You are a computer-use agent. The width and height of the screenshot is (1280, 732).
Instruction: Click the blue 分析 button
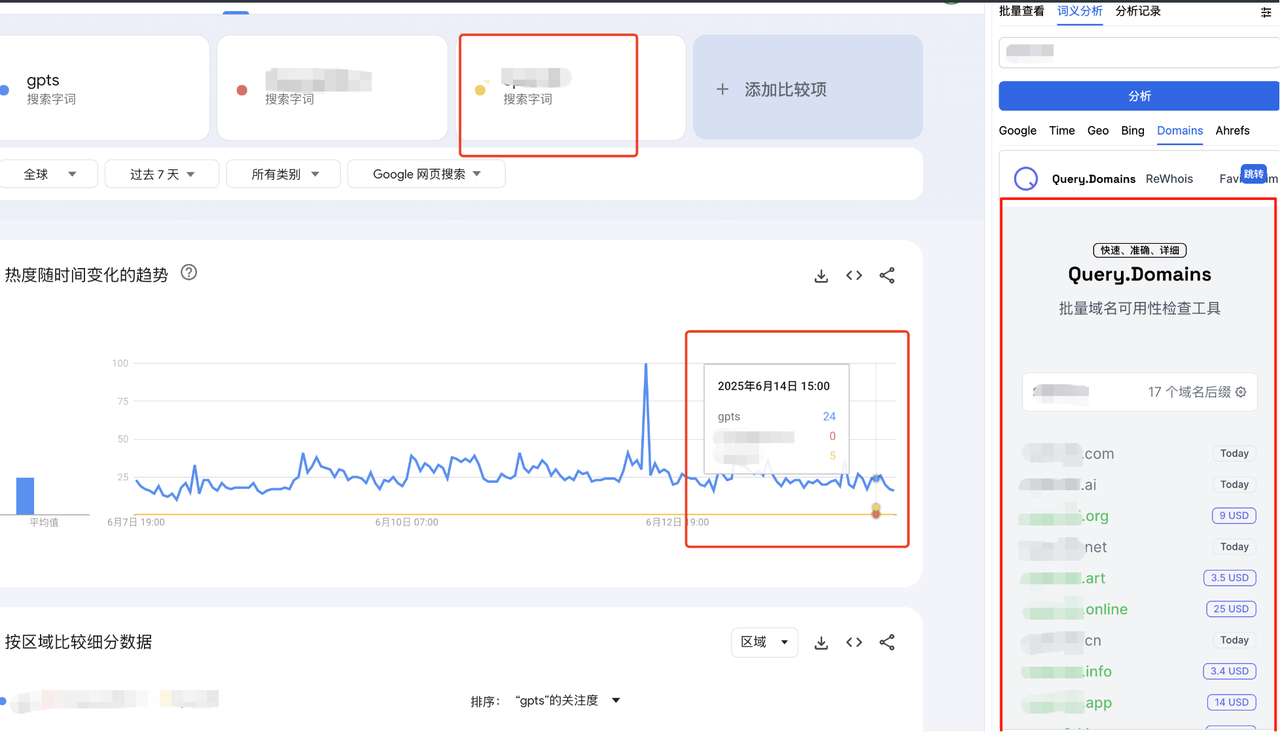(1139, 96)
